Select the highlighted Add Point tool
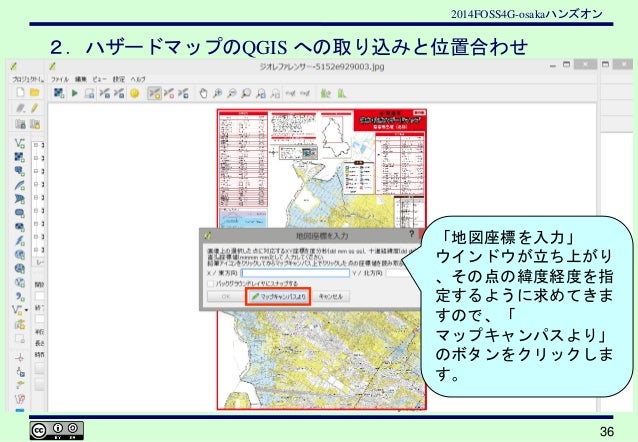This screenshot has width=638, height=442. point(154,94)
